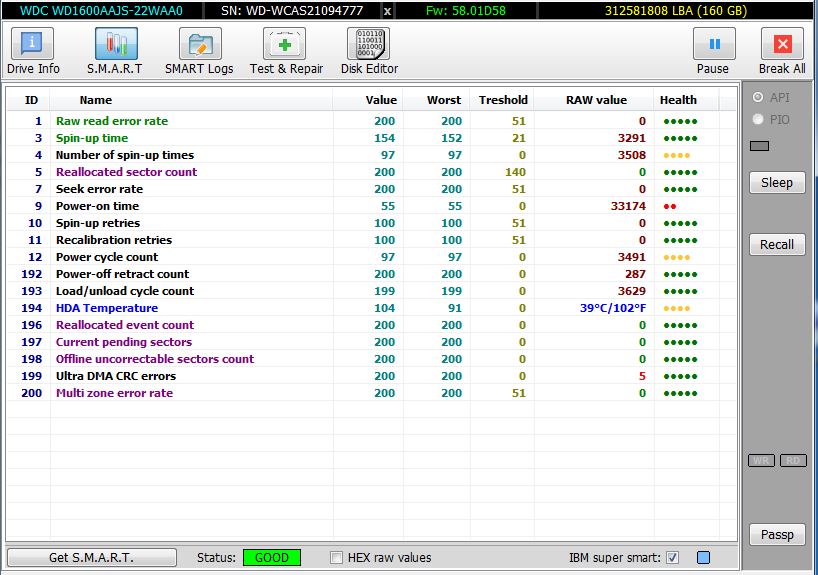Viewport: 818px width, 575px height.
Task: Open Test & Repair medkit icon
Action: 284,44
